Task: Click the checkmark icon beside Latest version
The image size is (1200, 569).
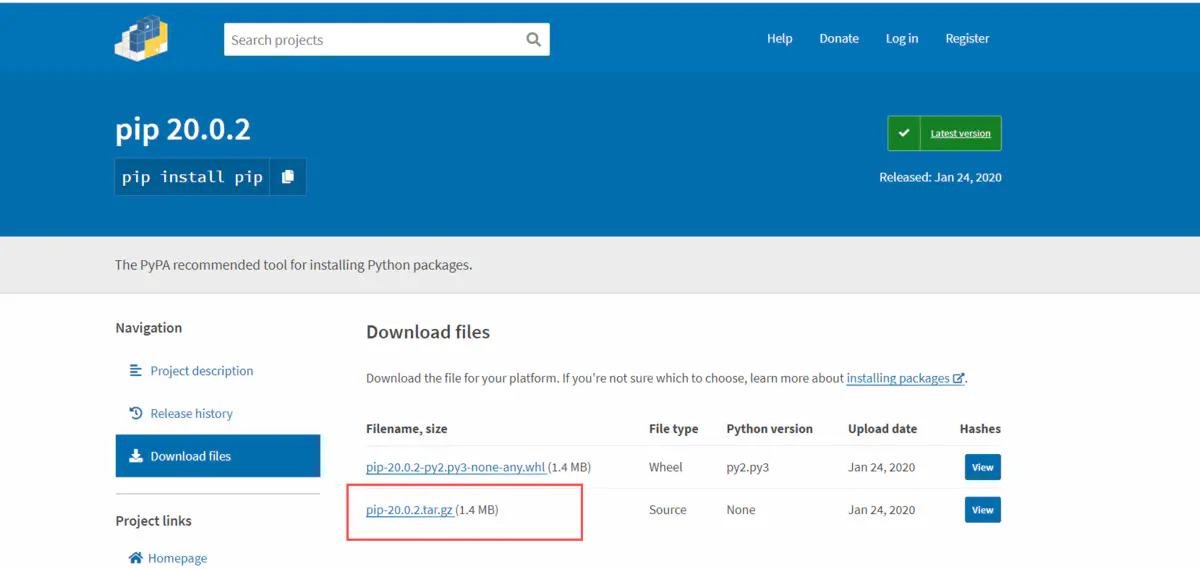Action: coord(903,133)
